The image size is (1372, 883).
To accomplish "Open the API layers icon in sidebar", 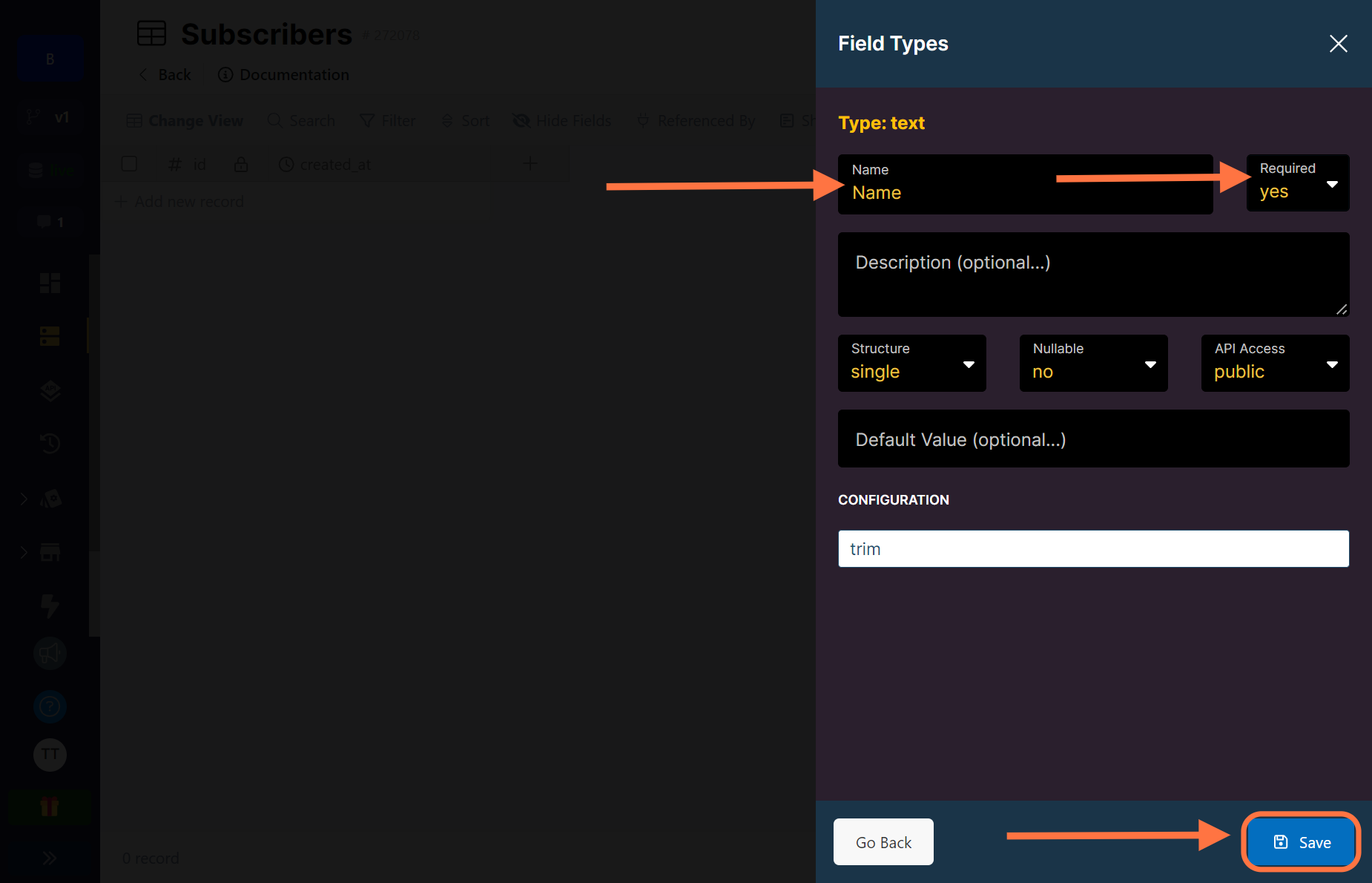I will coord(50,390).
